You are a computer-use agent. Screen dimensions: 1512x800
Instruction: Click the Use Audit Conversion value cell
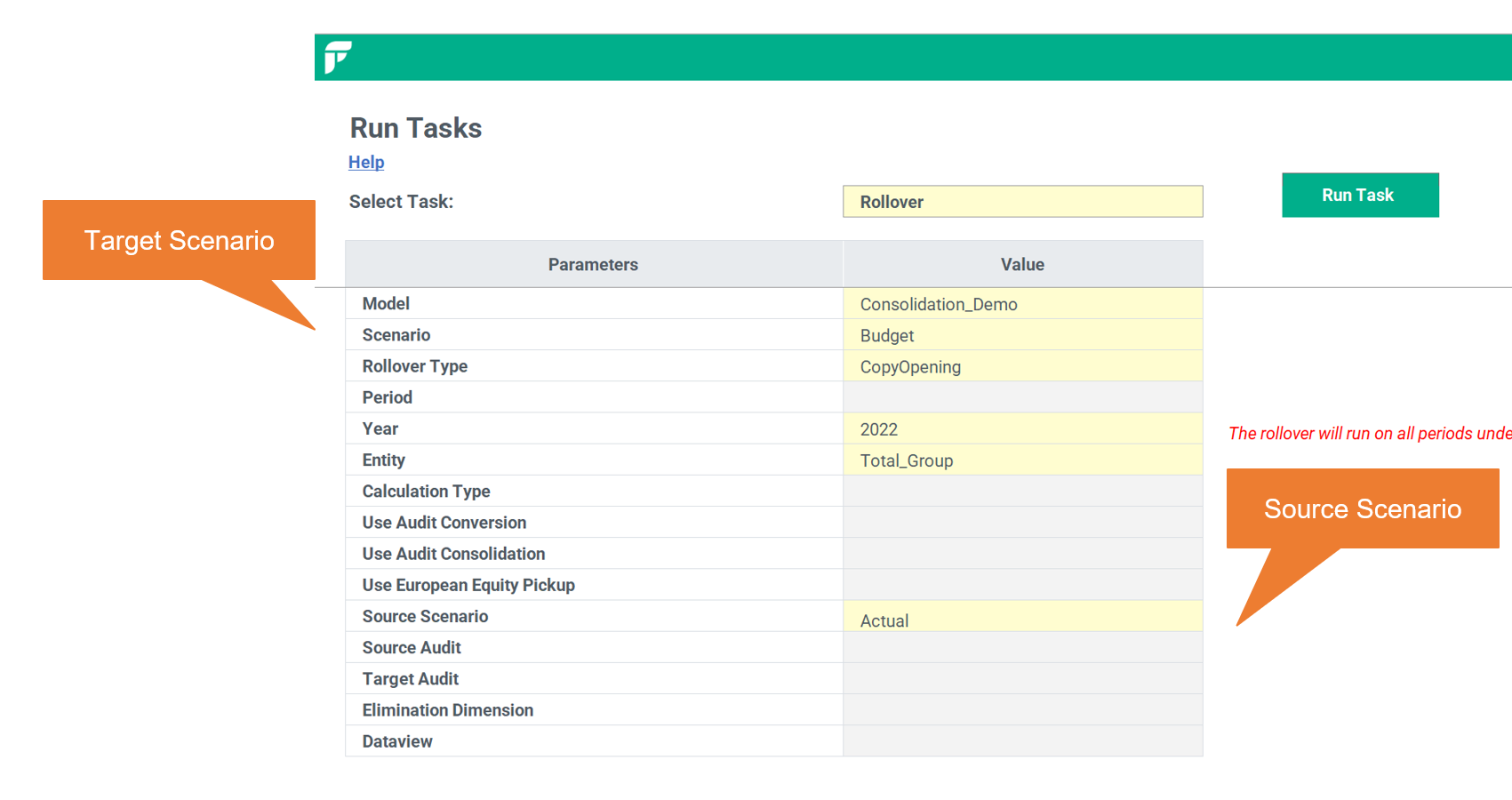click(1022, 522)
